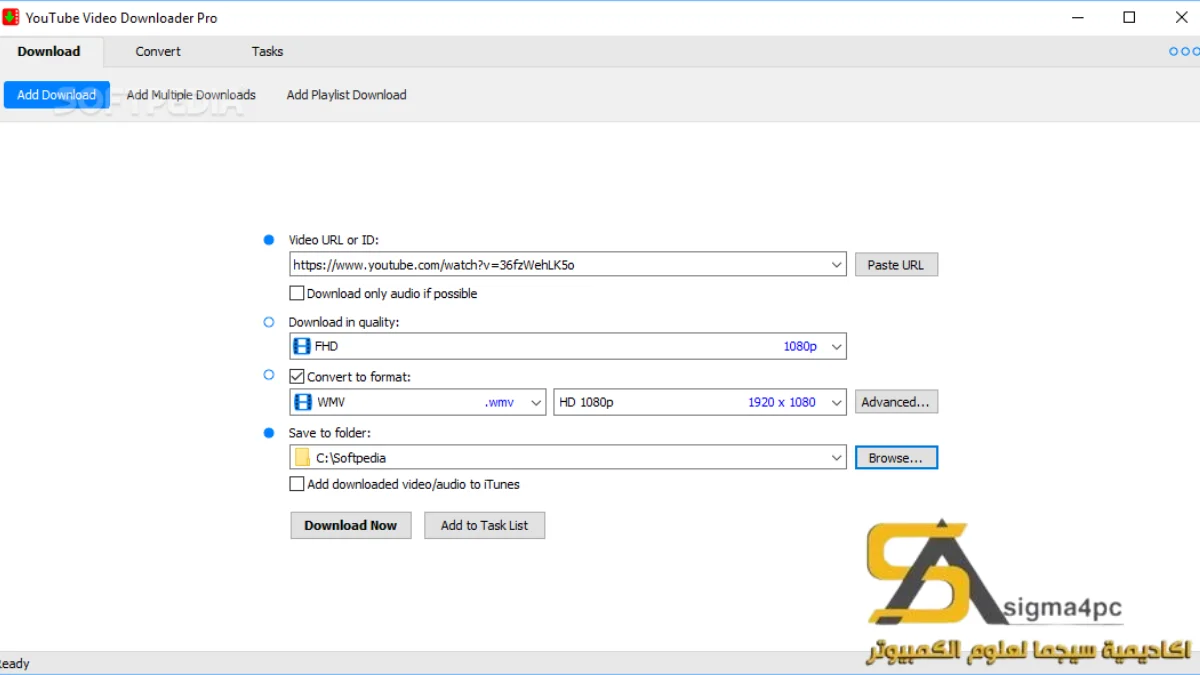1200x675 pixels.
Task: Switch to the Download tab
Action: pyautogui.click(x=49, y=51)
